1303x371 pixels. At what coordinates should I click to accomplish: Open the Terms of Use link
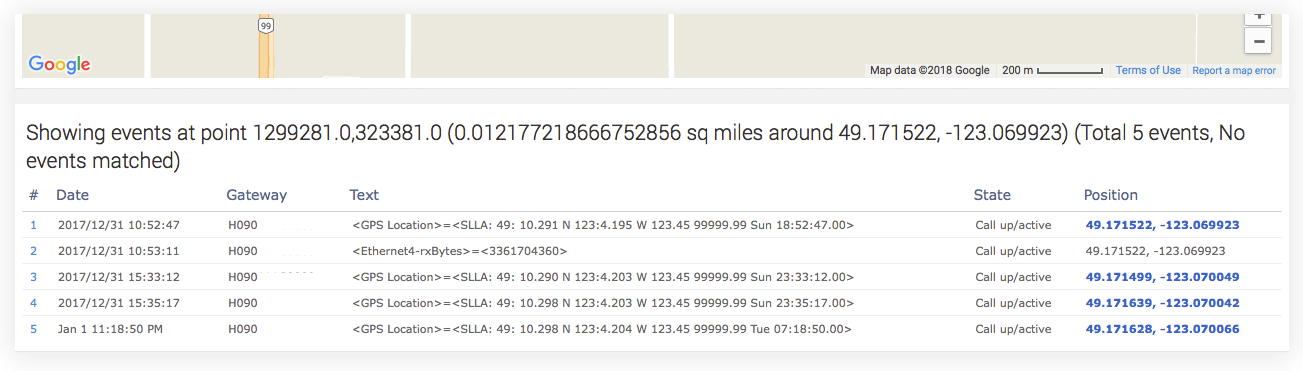pyautogui.click(x=1148, y=71)
